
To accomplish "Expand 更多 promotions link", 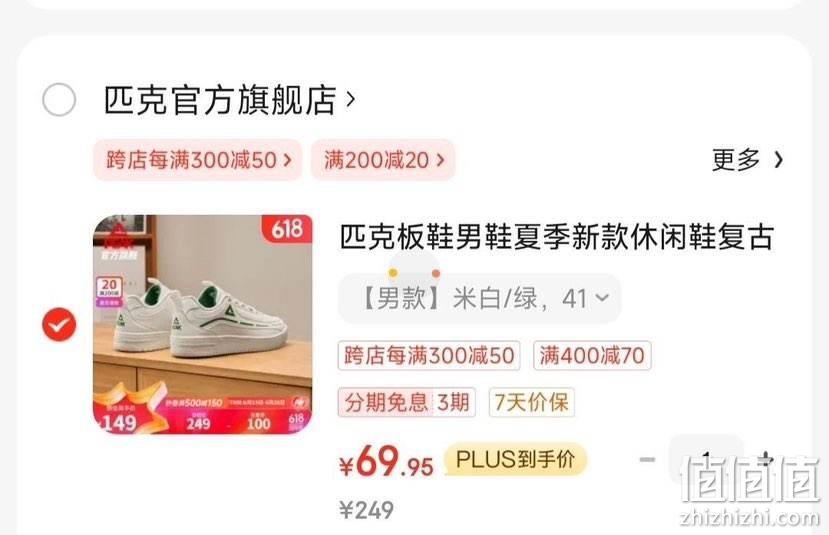I will click(748, 160).
